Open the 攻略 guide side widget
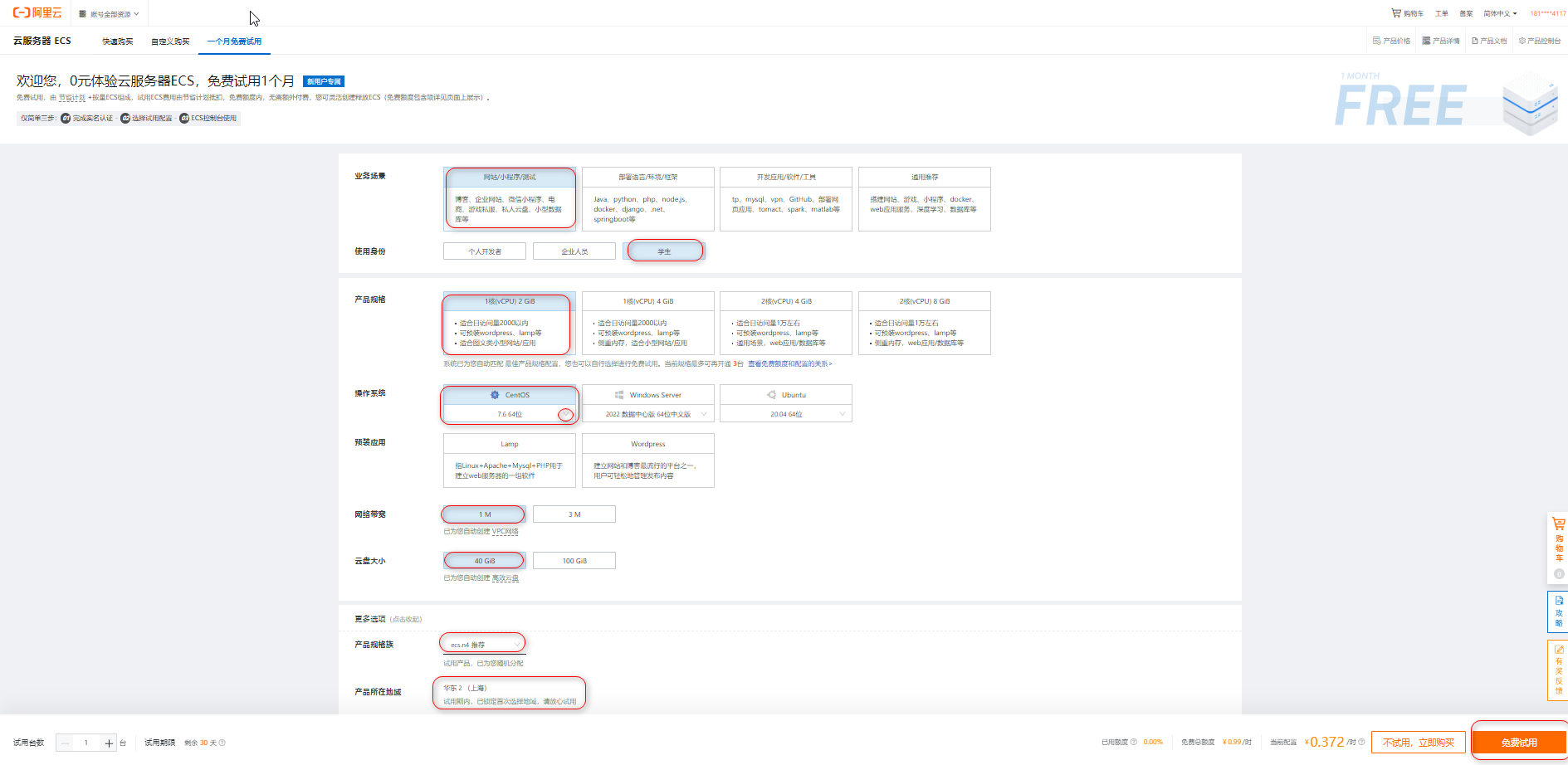Screen dimensions: 1568x765 pyautogui.click(x=1558, y=612)
